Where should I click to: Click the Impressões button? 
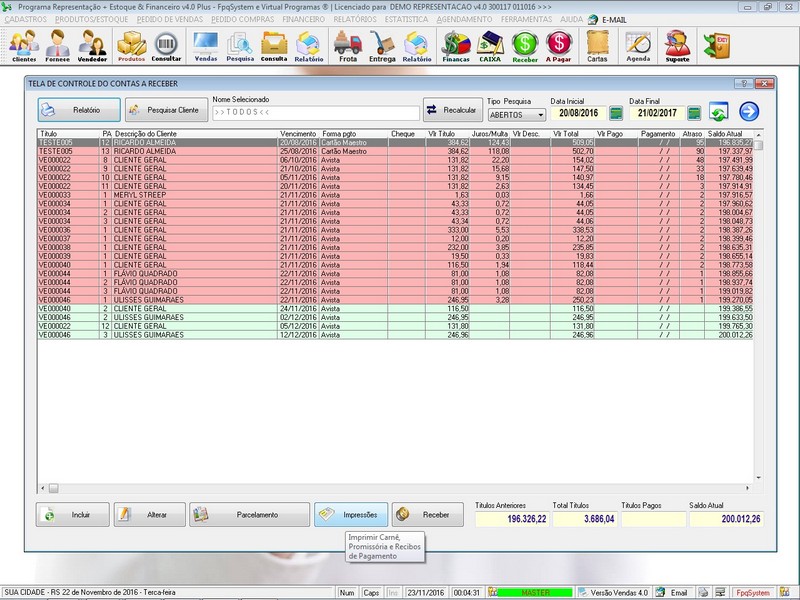point(351,515)
